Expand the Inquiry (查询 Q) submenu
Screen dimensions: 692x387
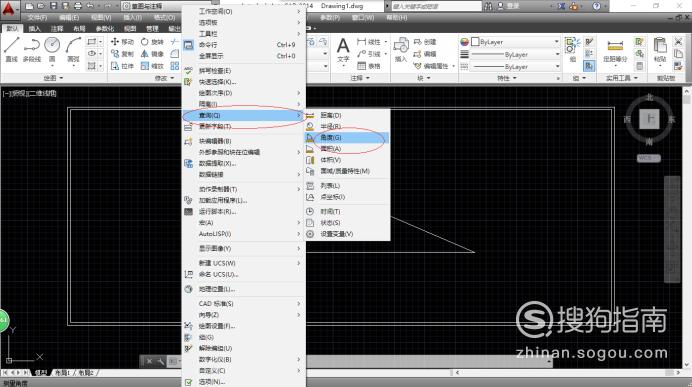click(244, 115)
